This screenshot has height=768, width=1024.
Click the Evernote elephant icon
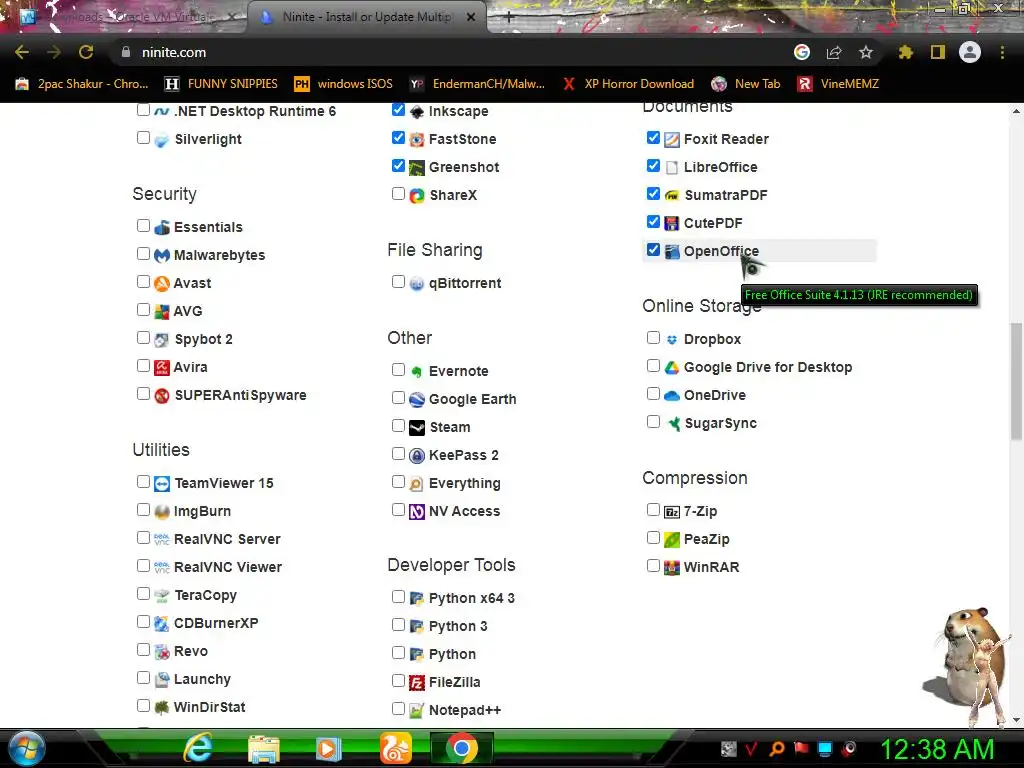417,372
